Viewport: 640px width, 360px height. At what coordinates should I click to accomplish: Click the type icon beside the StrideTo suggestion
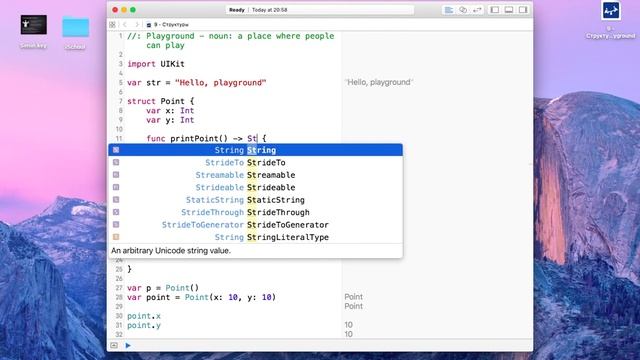(116, 162)
